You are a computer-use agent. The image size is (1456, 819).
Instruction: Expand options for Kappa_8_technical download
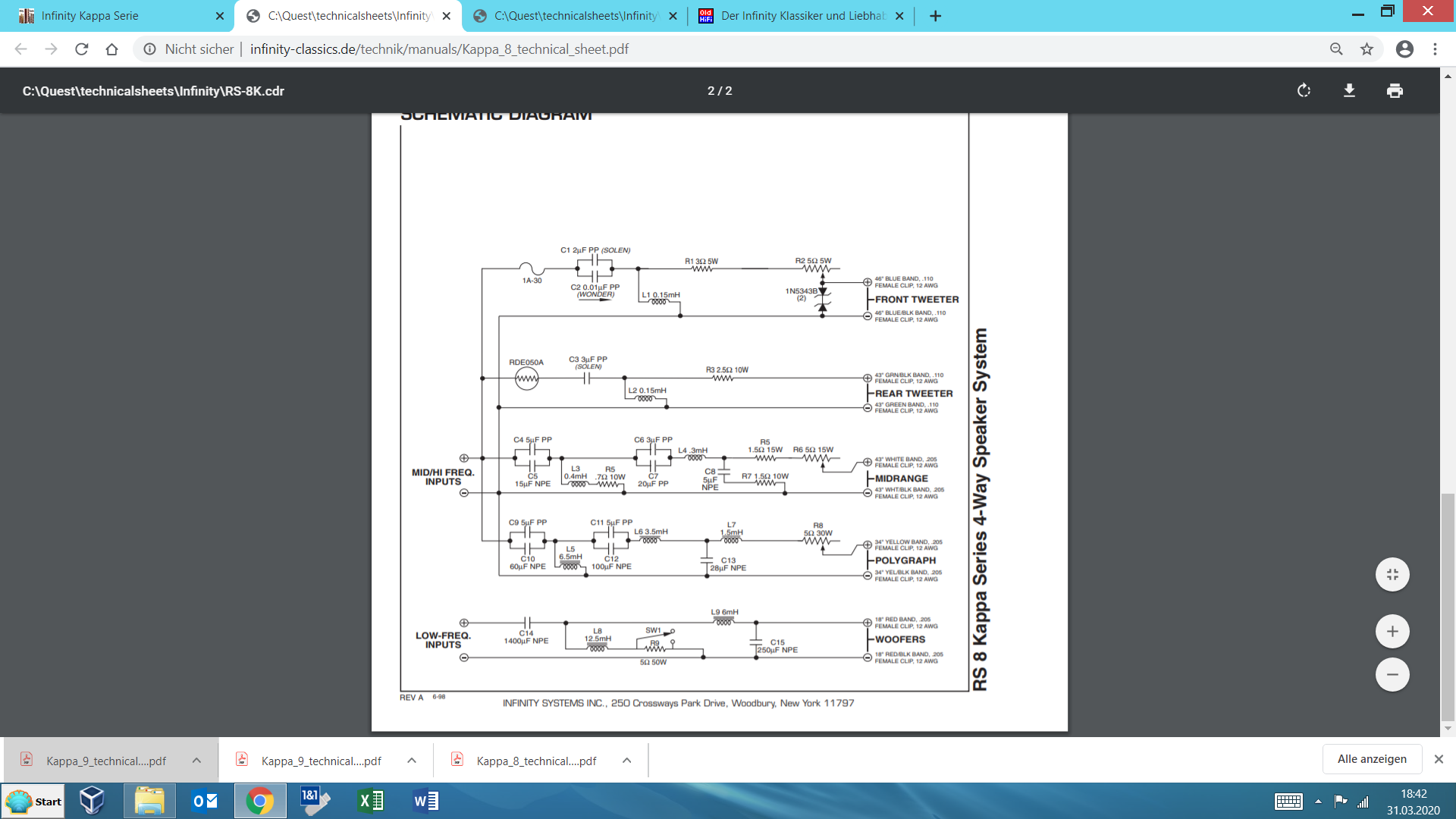[627, 761]
